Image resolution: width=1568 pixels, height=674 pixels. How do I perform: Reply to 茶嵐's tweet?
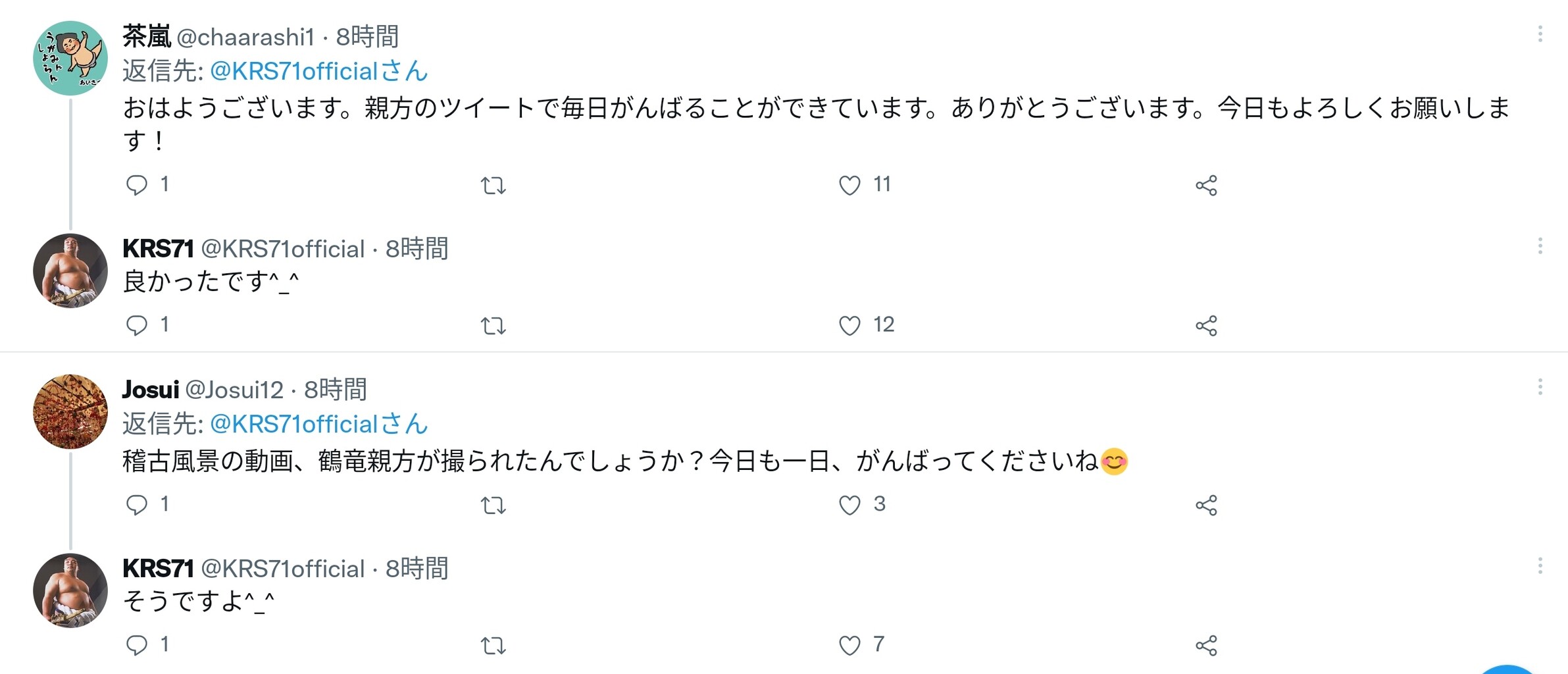tap(136, 185)
